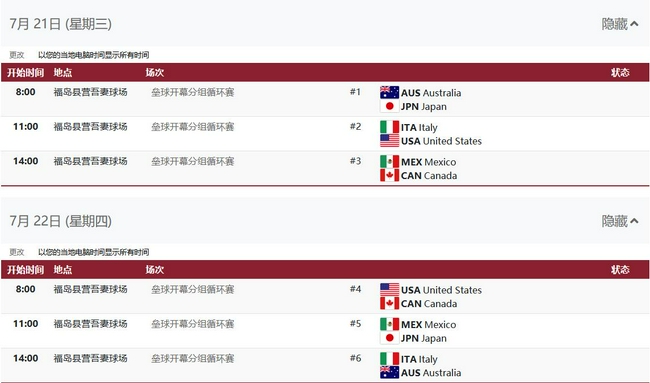Click the Australia flag in match #6
This screenshot has width=650, height=383.
(x=389, y=372)
